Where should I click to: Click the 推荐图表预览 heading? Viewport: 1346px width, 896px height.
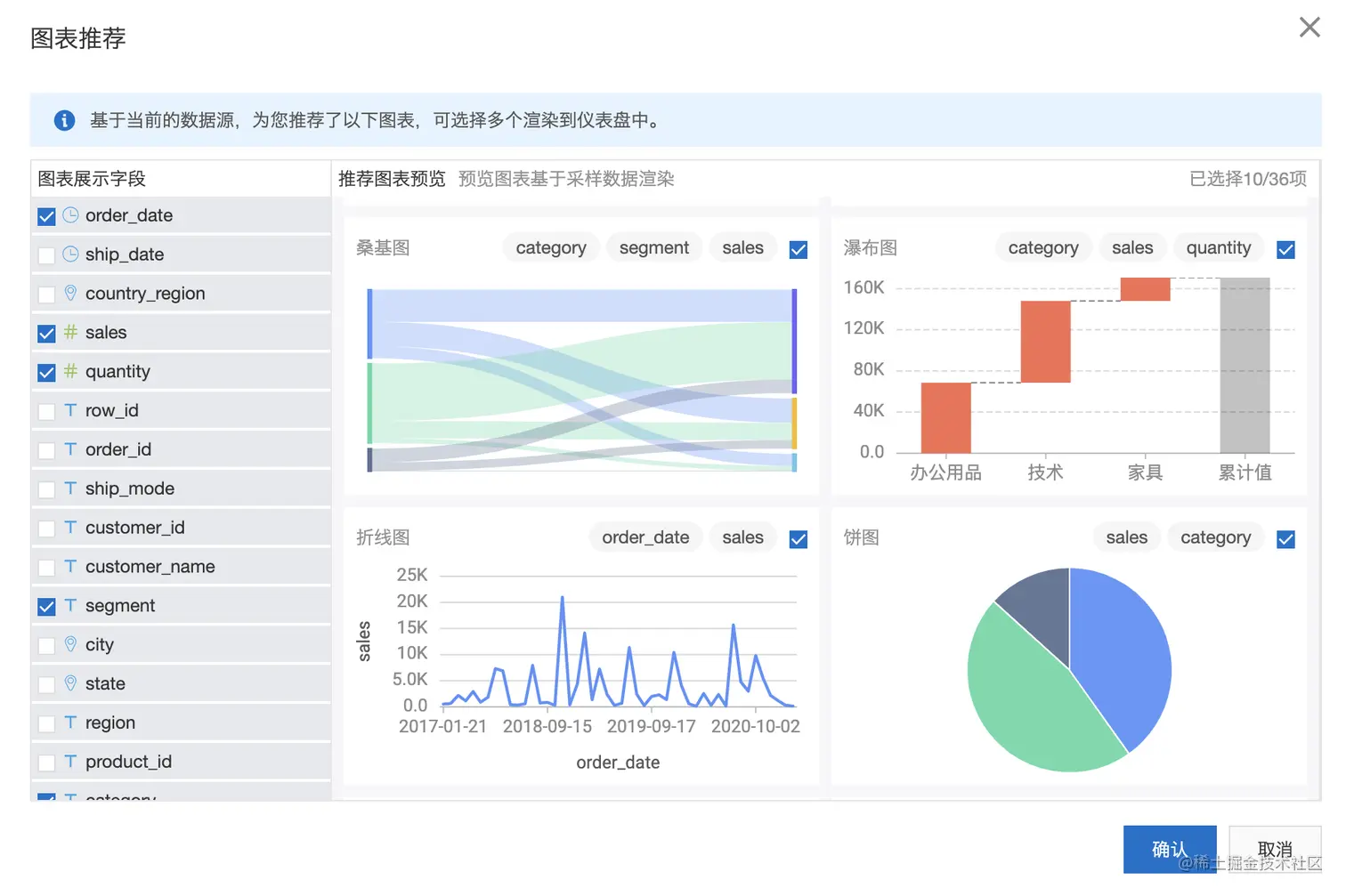pos(392,179)
